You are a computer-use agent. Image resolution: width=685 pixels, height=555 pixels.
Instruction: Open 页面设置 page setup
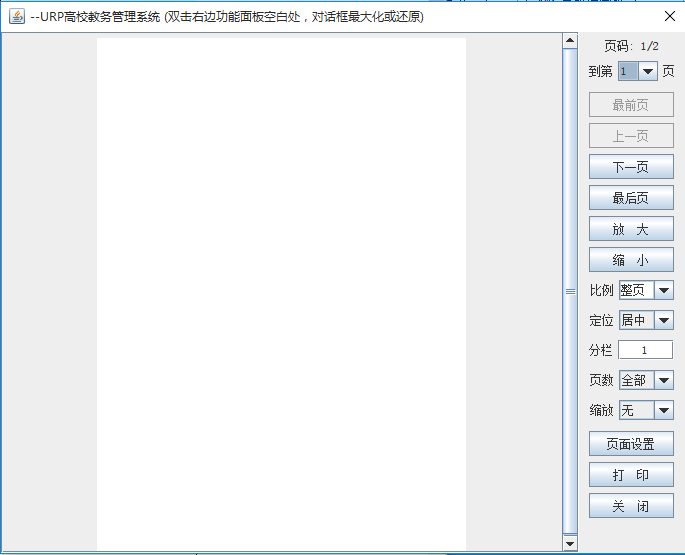pos(631,444)
